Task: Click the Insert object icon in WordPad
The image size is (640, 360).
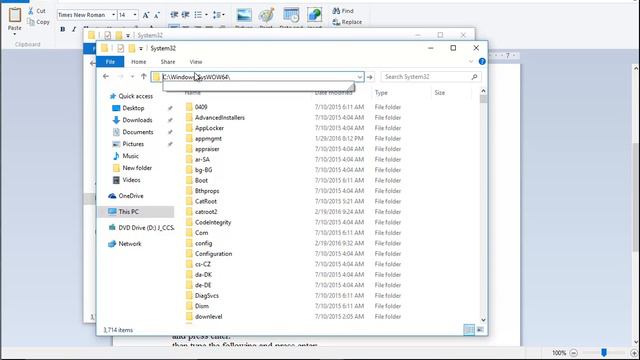Action: point(314,15)
